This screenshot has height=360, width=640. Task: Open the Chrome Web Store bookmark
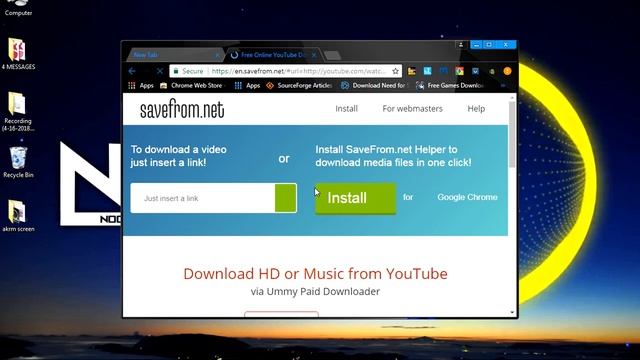191,85
